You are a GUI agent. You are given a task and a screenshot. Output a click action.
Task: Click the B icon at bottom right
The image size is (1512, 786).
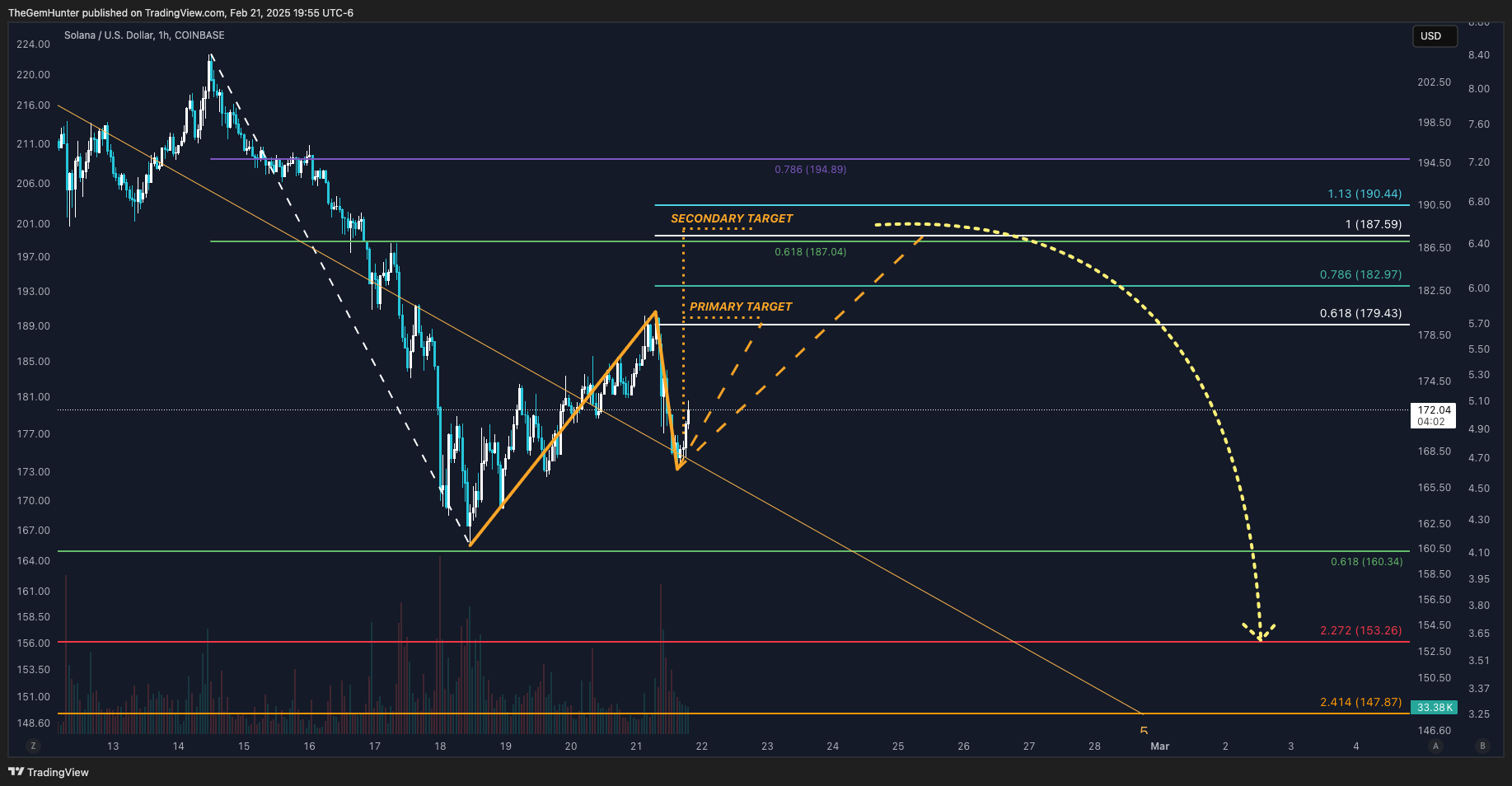click(x=1482, y=746)
